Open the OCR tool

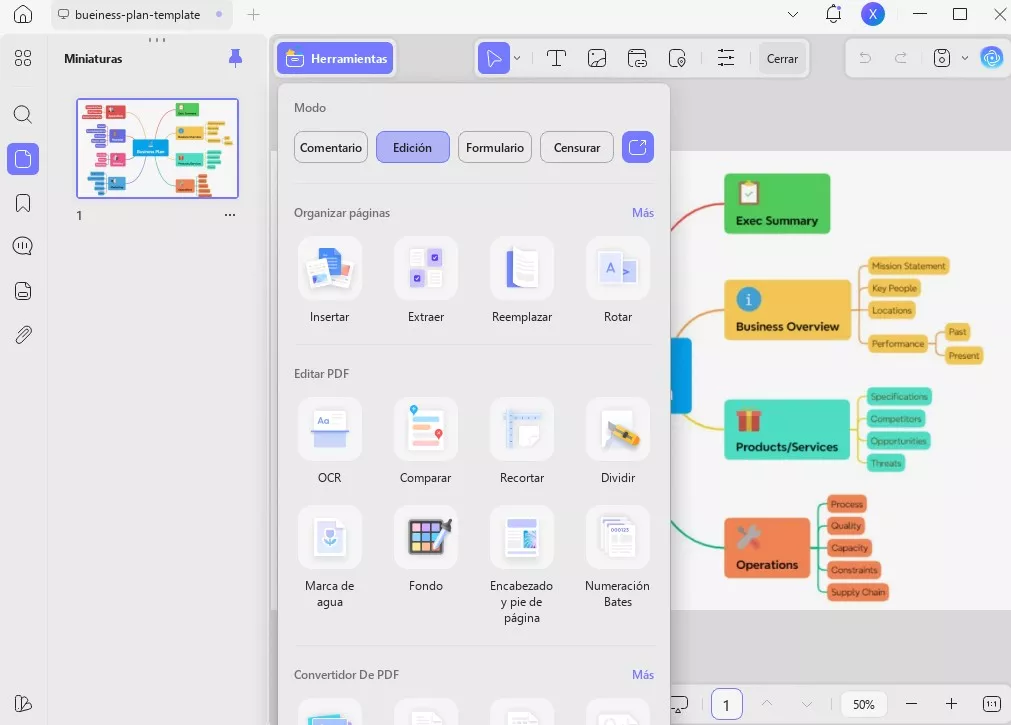click(329, 430)
